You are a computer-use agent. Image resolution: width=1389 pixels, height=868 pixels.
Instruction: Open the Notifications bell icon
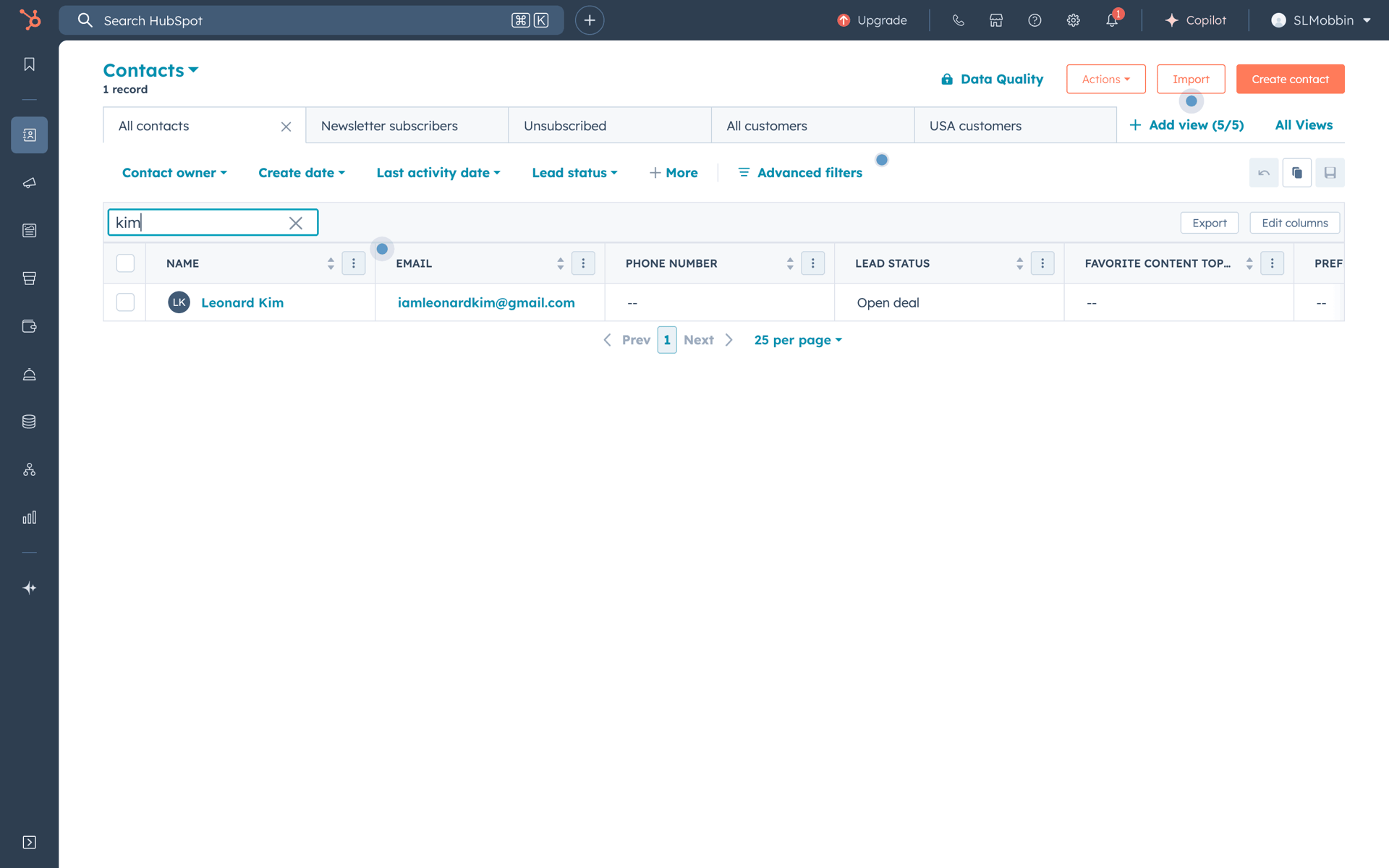point(1112,20)
